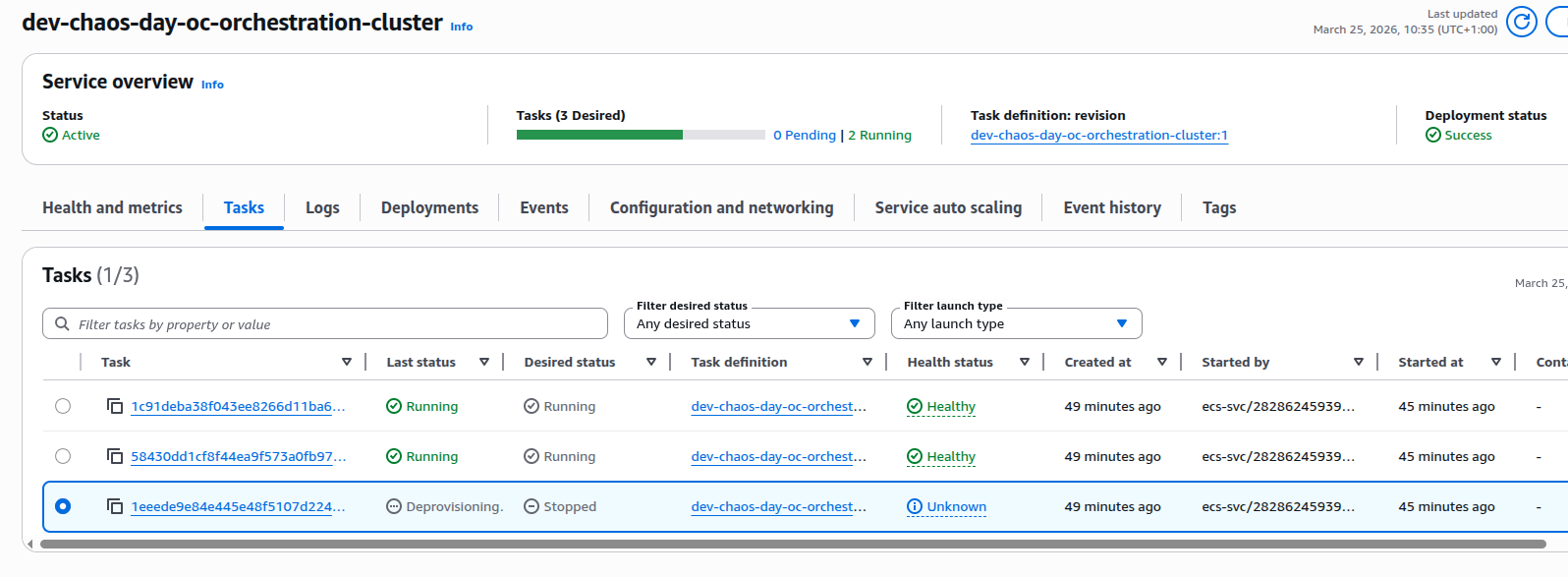Click the Unknown health status info icon
Image resolution: width=1568 pixels, height=577 pixels.
pos(915,506)
